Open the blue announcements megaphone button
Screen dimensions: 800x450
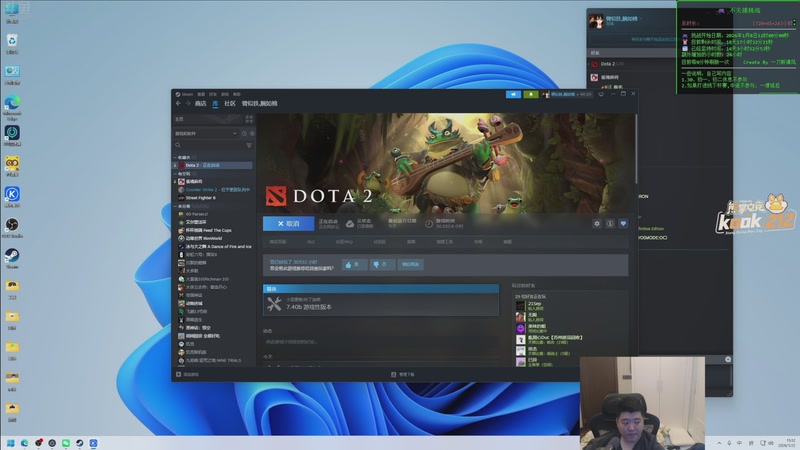(x=513, y=94)
